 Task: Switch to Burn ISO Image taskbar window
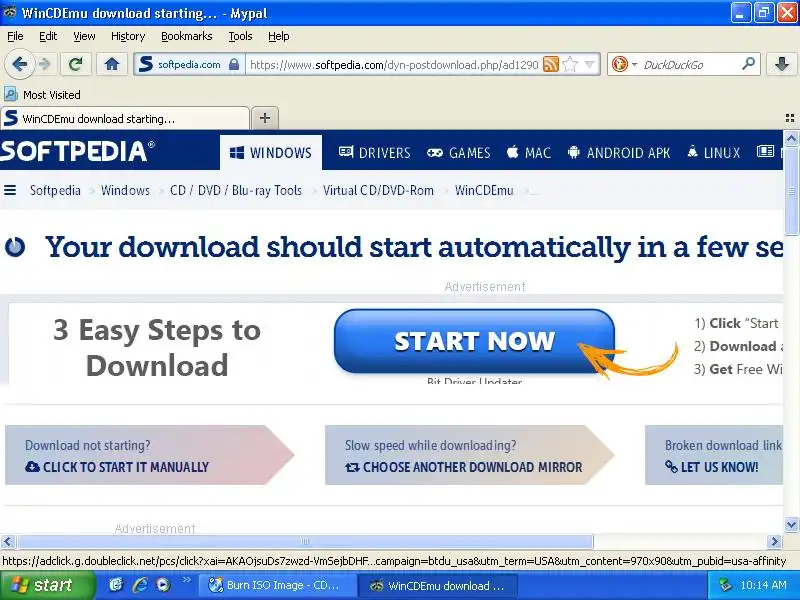pyautogui.click(x=276, y=585)
